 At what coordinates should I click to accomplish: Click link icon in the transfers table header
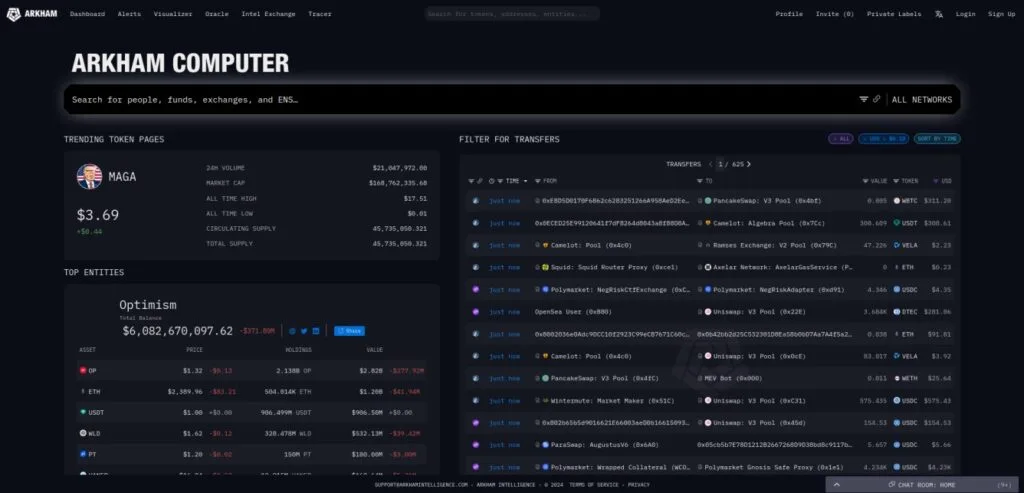click(x=479, y=181)
